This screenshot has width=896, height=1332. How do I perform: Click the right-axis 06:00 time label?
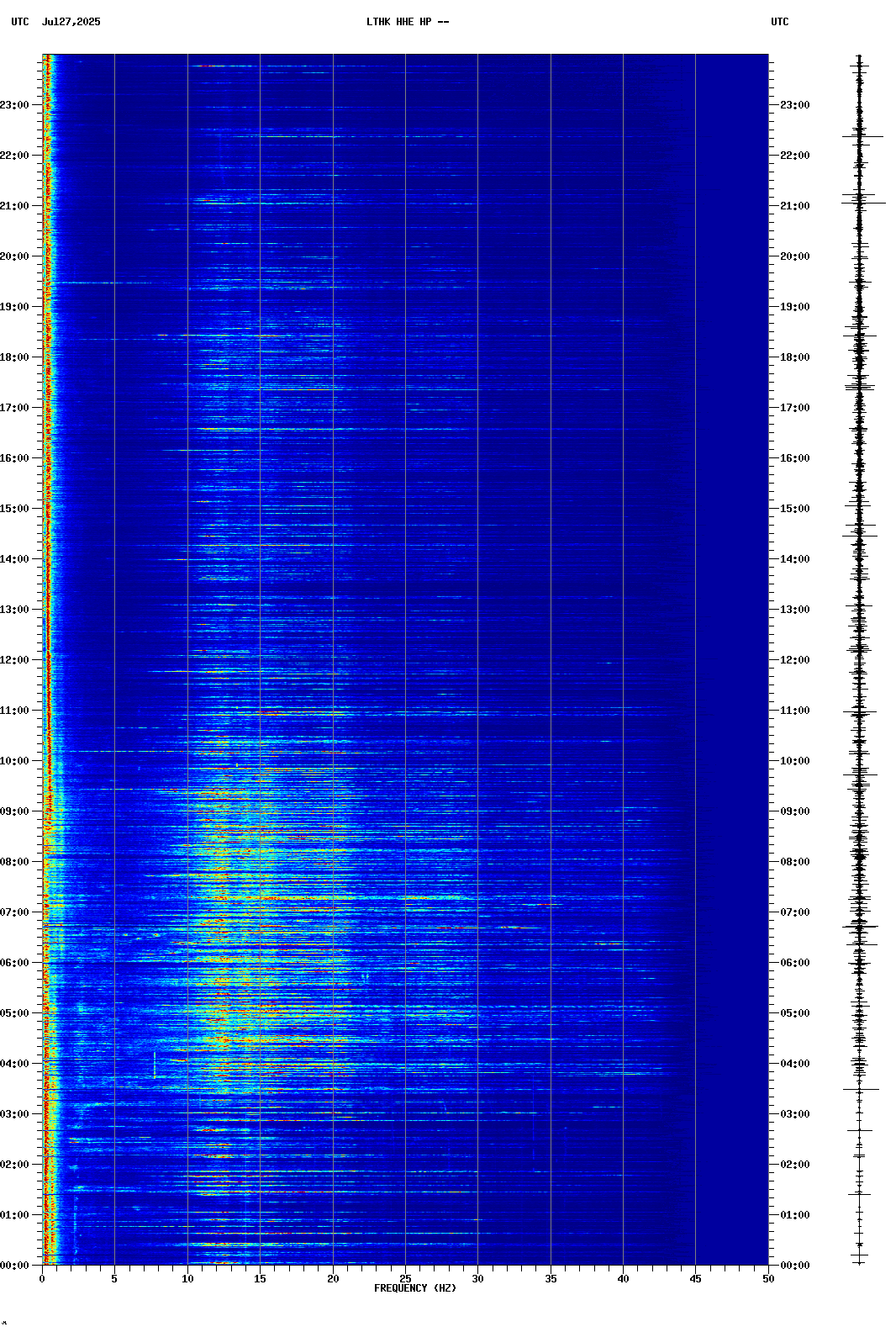click(x=795, y=963)
